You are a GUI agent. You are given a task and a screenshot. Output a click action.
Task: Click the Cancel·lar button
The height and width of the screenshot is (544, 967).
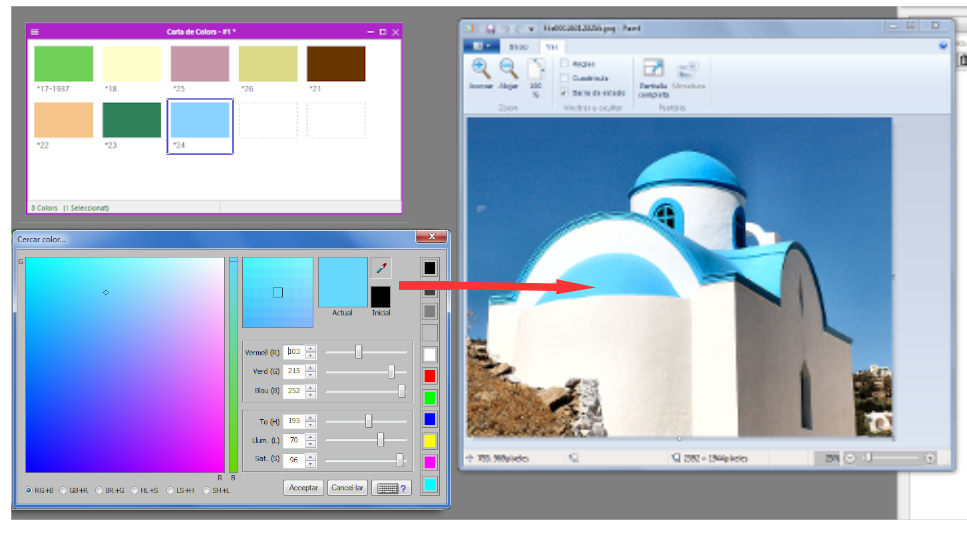tap(347, 488)
